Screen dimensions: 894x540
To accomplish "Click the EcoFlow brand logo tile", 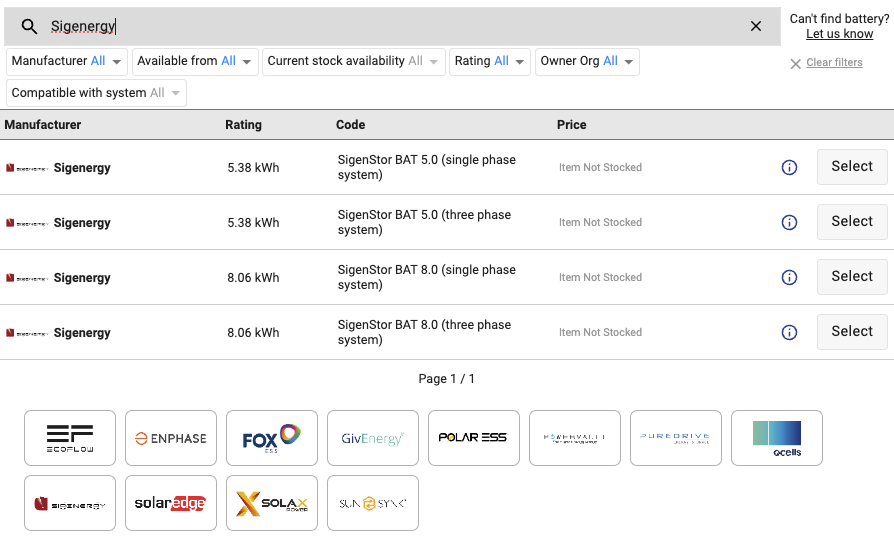I will coord(70,438).
